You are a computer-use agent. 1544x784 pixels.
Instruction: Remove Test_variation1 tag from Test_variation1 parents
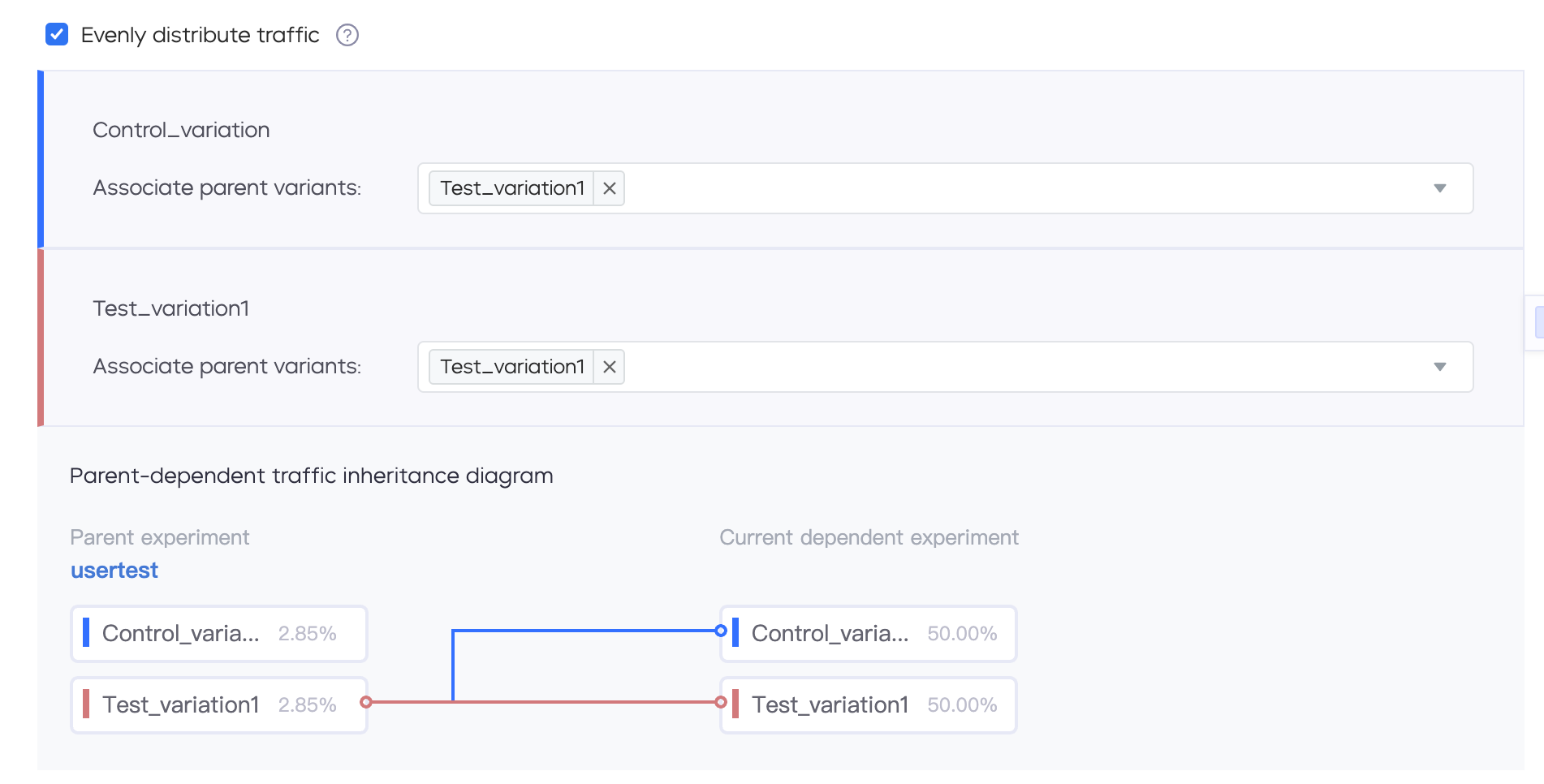point(610,367)
